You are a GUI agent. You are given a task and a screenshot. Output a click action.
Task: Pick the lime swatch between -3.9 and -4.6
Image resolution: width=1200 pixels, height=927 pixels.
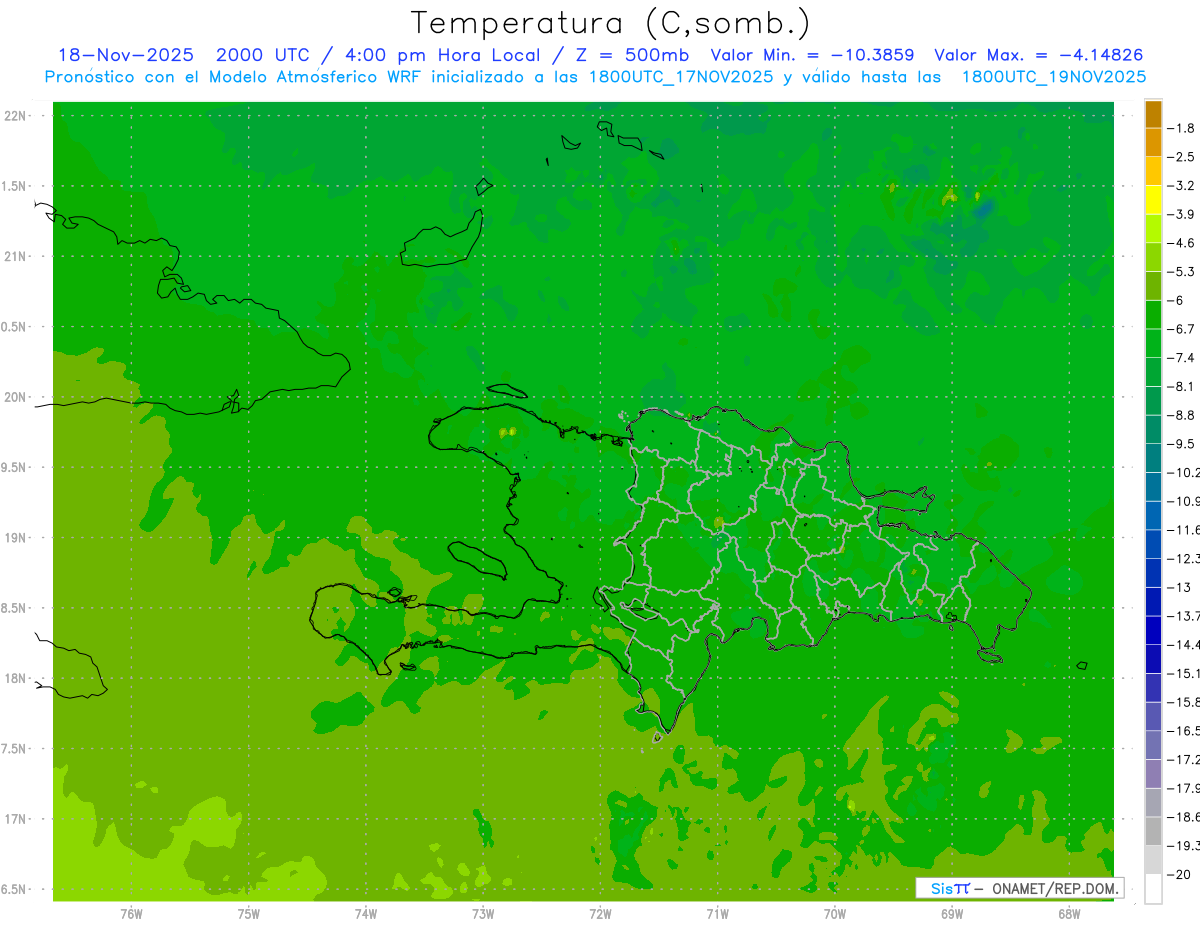(x=1153, y=229)
